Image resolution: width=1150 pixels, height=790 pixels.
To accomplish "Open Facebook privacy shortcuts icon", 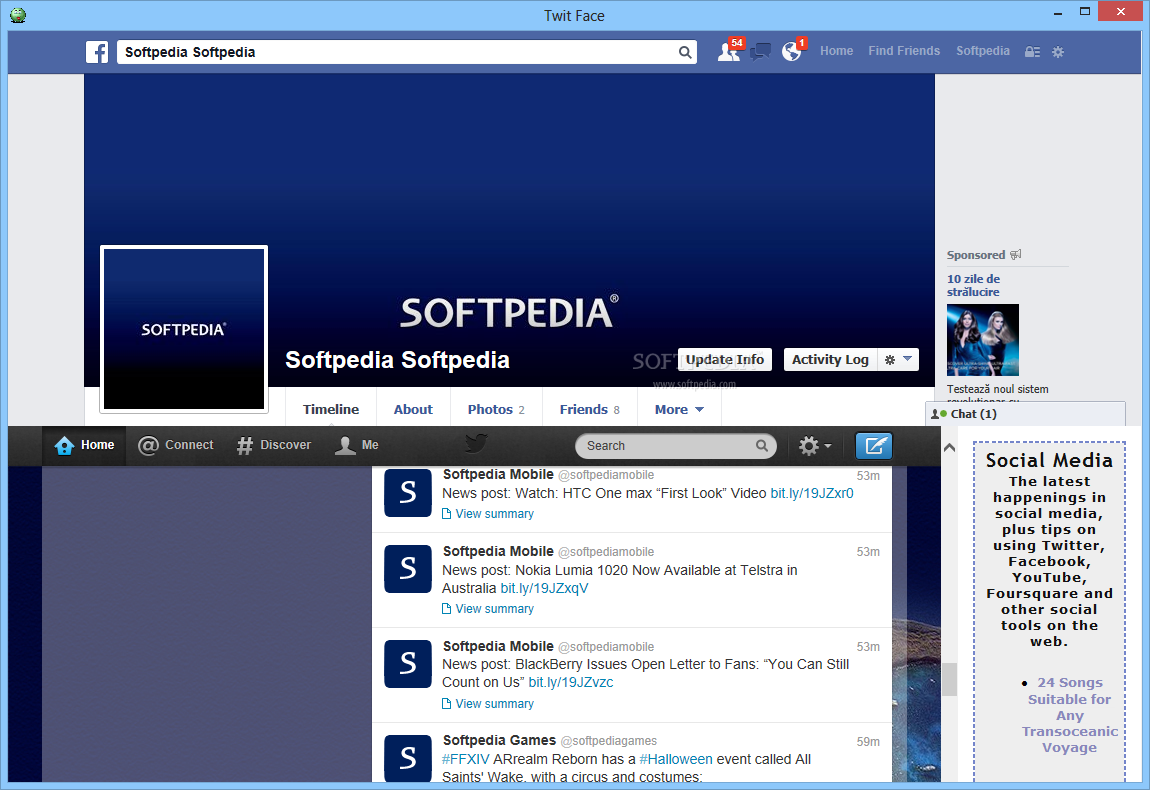I will [x=1032, y=52].
